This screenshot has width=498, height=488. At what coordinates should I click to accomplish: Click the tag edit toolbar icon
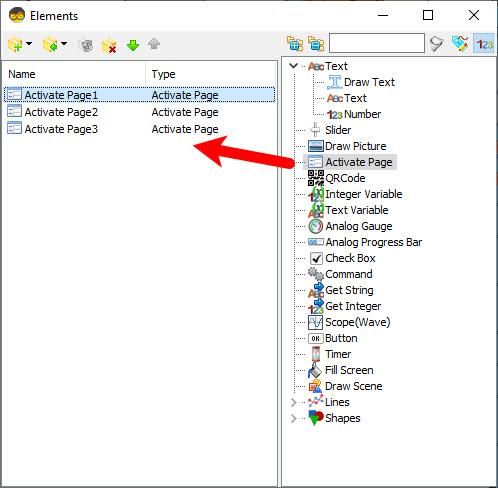[460, 44]
